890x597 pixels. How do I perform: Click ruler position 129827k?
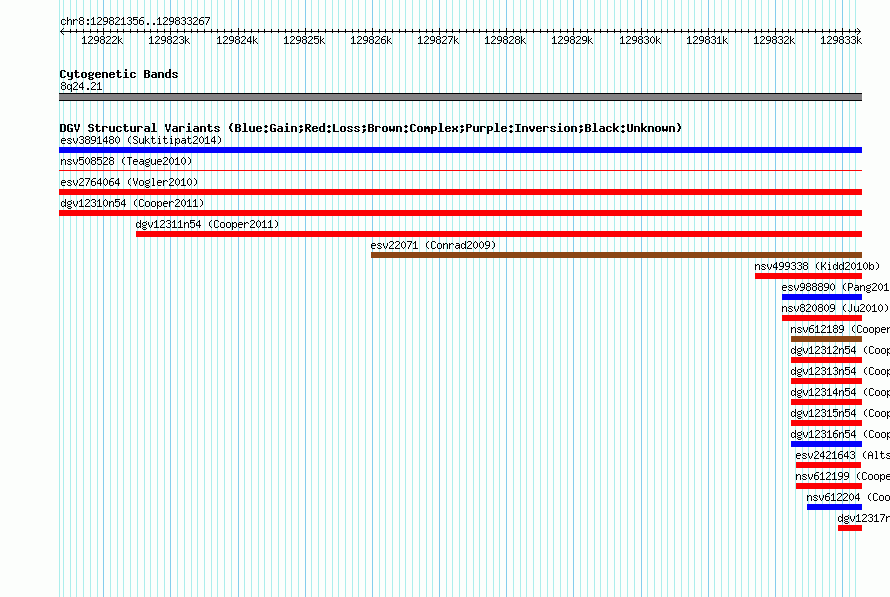(x=438, y=40)
